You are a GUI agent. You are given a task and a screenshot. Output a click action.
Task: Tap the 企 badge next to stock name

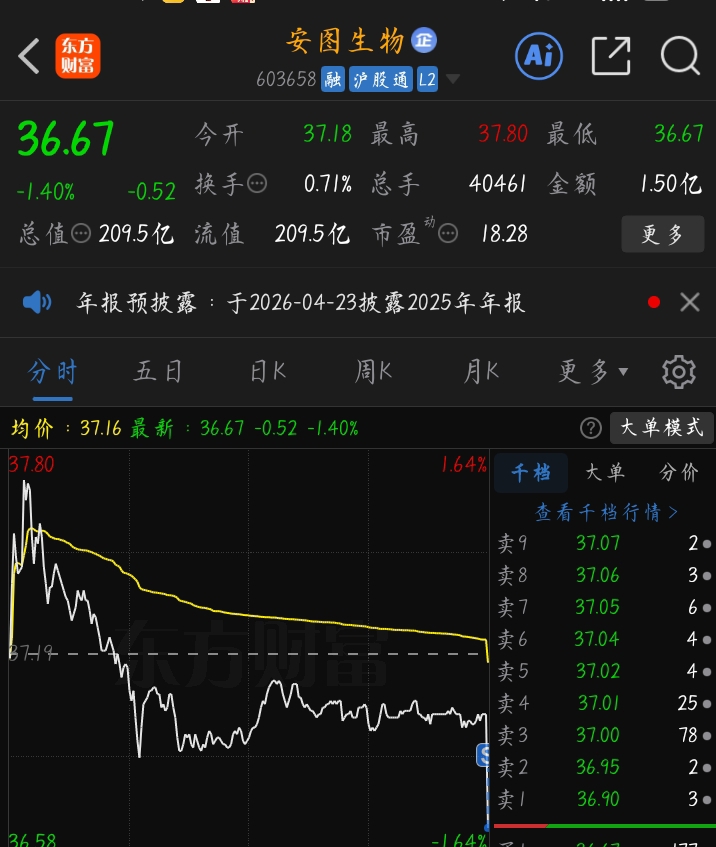[x=424, y=40]
